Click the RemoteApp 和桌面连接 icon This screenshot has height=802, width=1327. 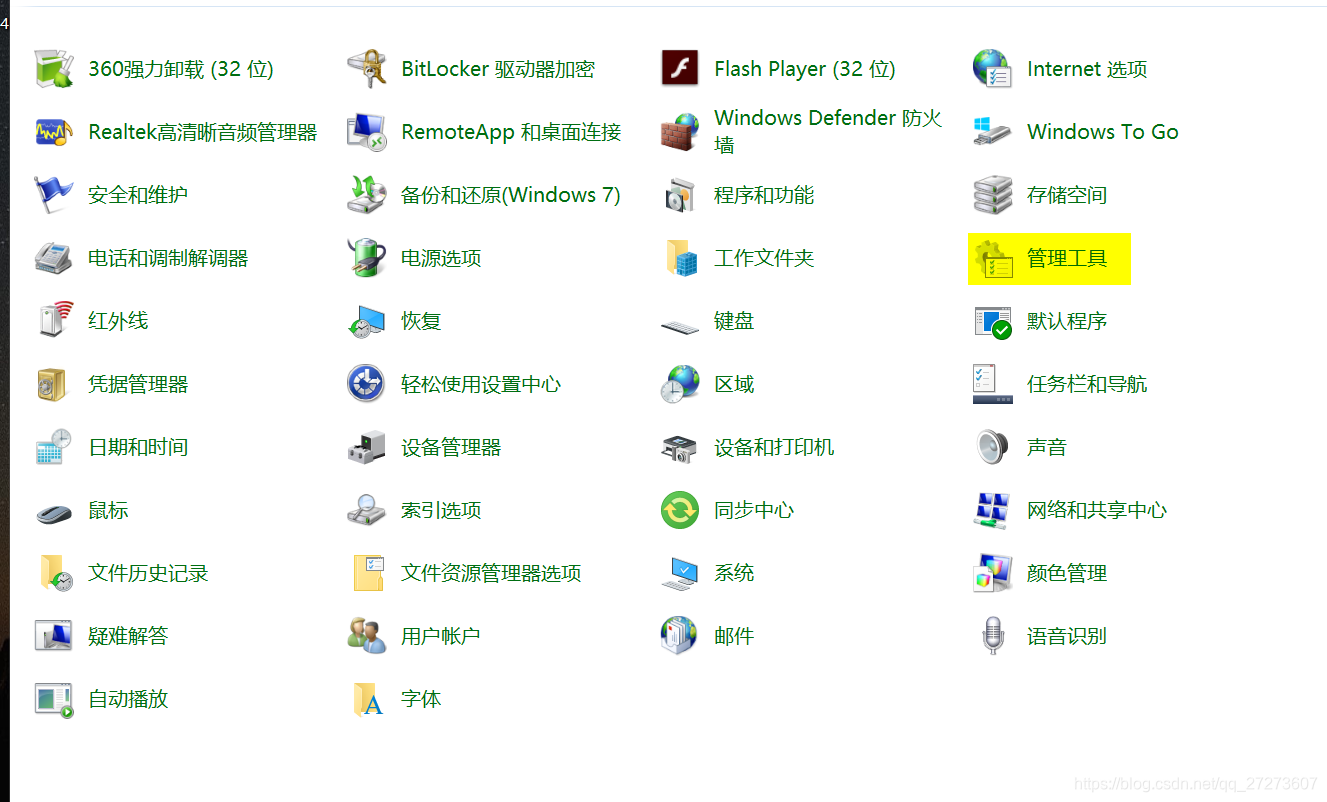(367, 132)
